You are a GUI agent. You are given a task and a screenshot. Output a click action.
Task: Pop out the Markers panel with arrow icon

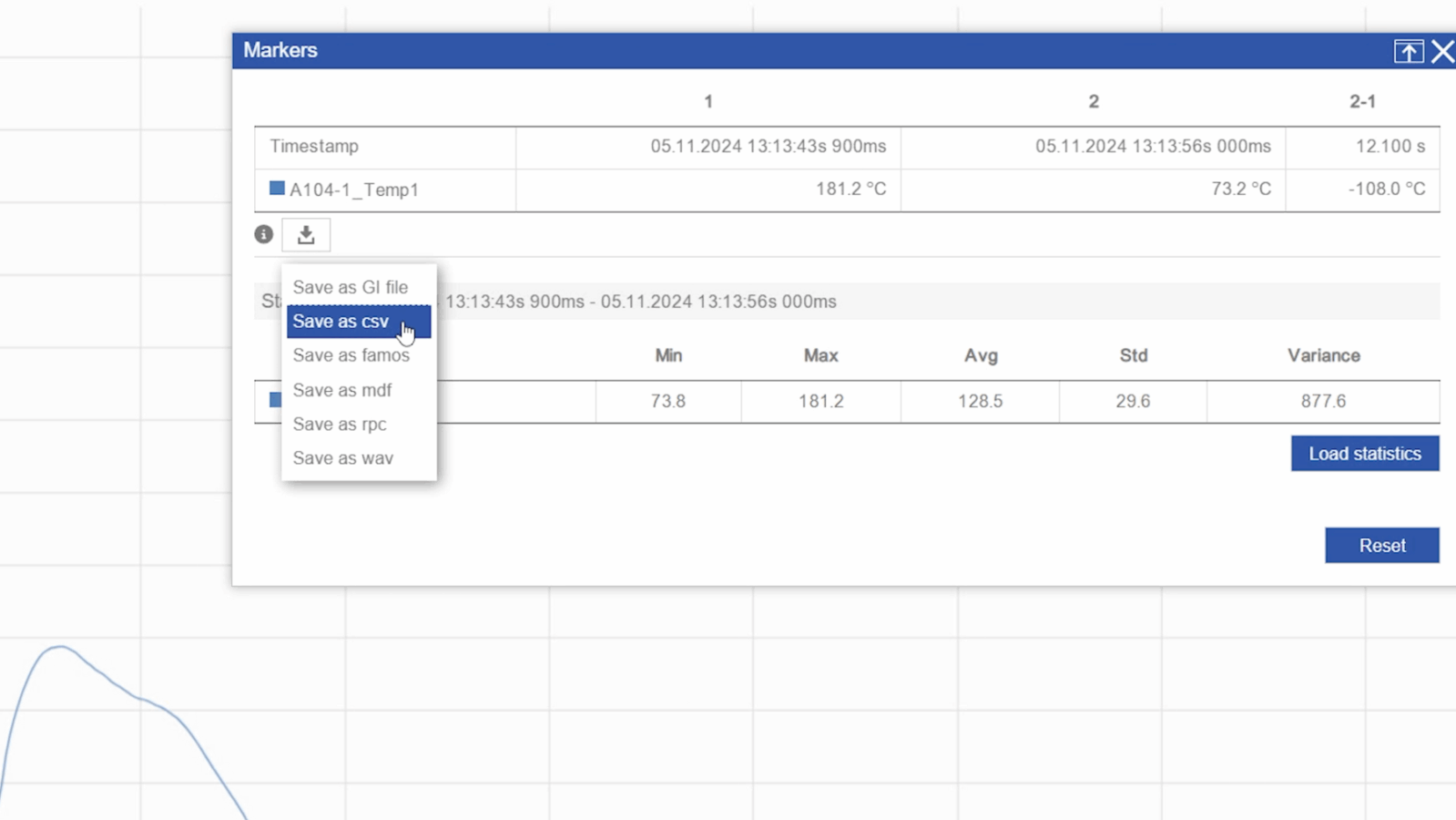[x=1409, y=51]
